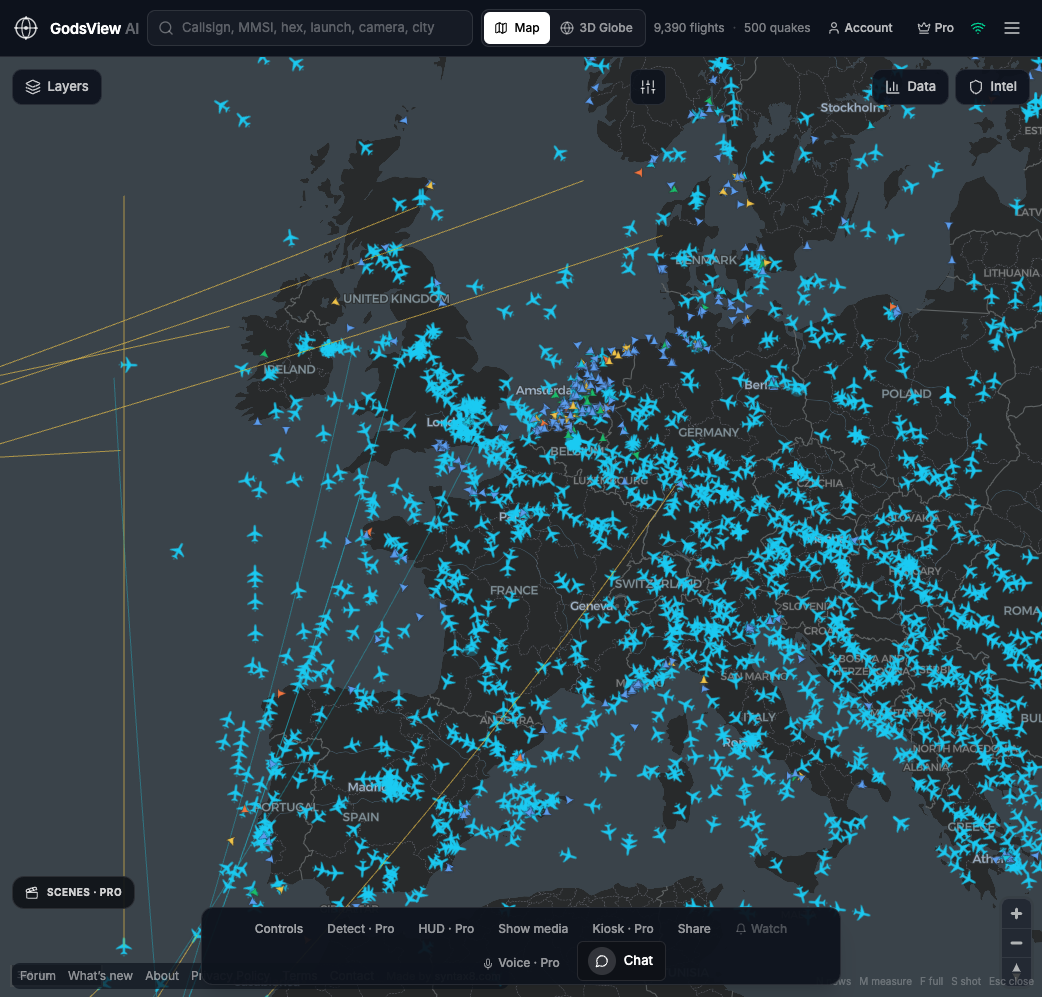Click the FRANCE map label
Image resolution: width=1042 pixels, height=997 pixels.
pyautogui.click(x=514, y=590)
